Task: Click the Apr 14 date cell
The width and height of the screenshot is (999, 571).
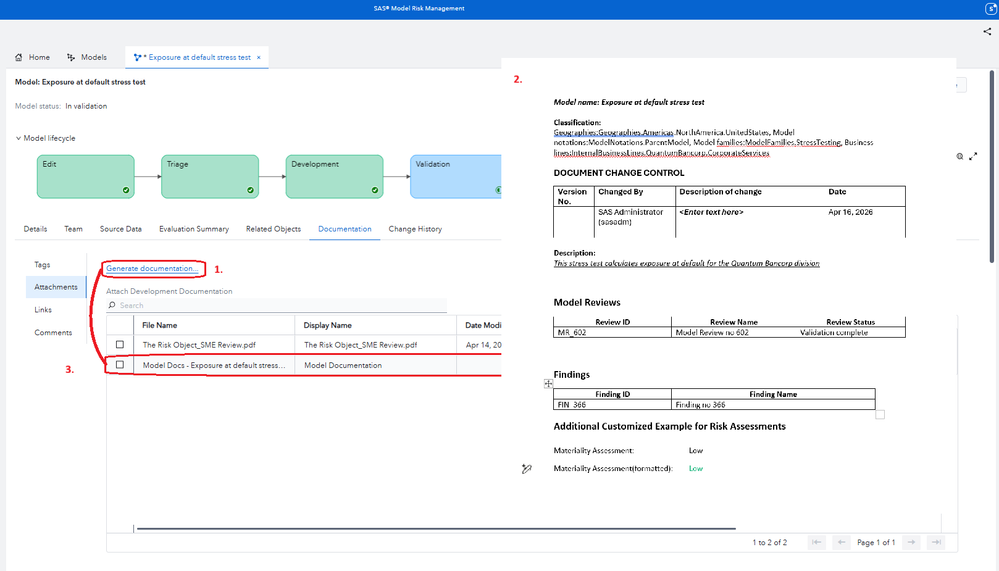Action: click(483, 345)
